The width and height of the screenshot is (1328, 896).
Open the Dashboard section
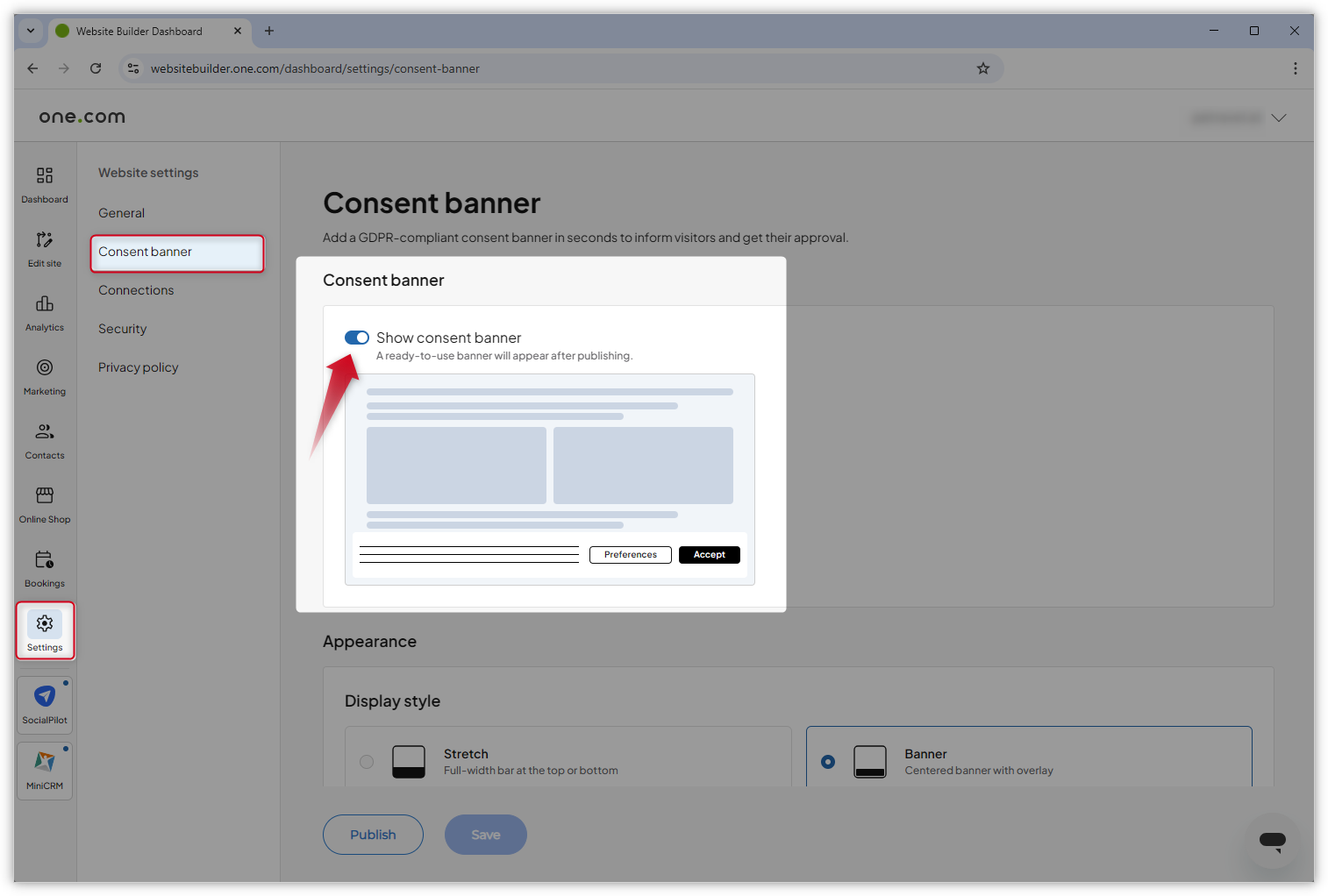pyautogui.click(x=44, y=183)
